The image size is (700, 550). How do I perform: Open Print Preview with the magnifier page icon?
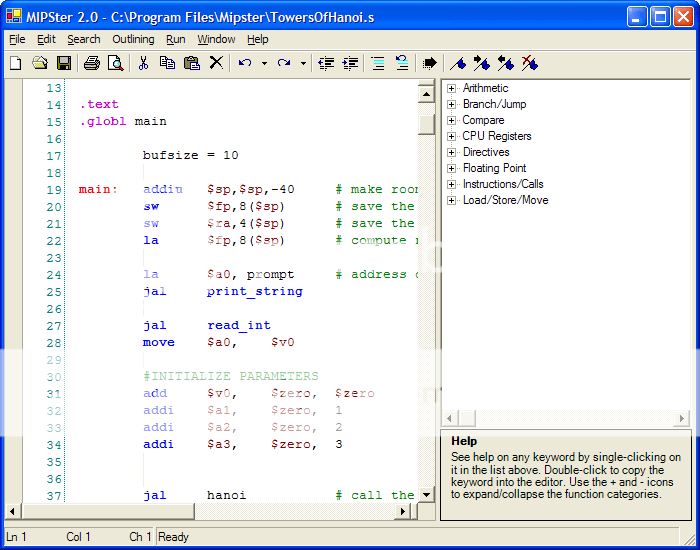116,63
